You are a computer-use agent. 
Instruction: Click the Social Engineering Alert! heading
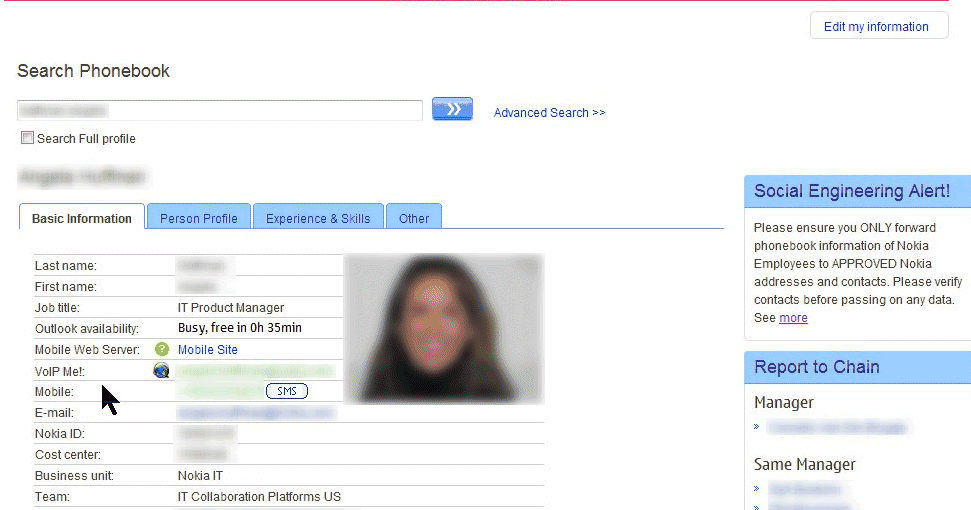pyautogui.click(x=851, y=191)
